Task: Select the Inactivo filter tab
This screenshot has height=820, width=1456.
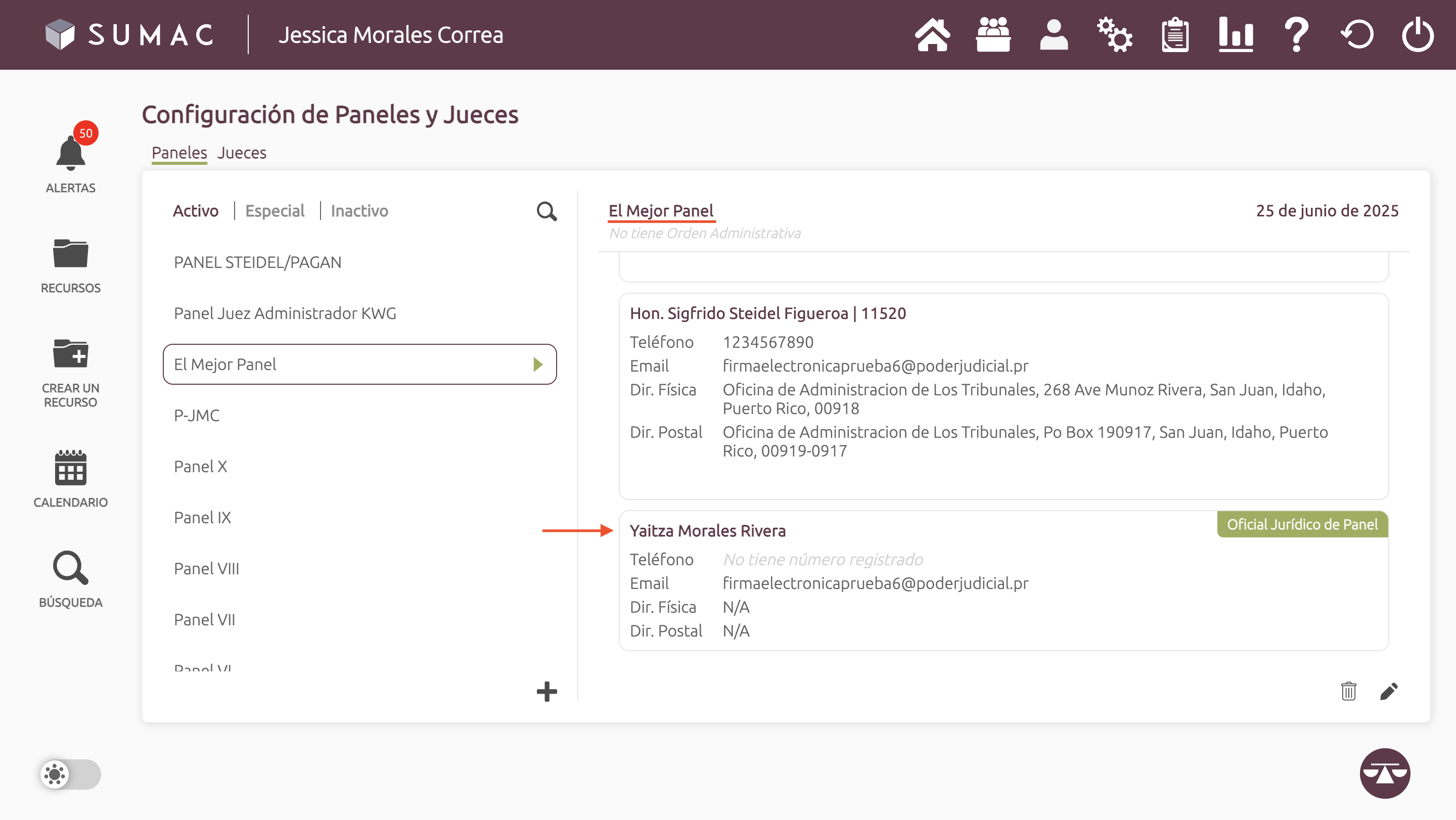Action: point(359,211)
